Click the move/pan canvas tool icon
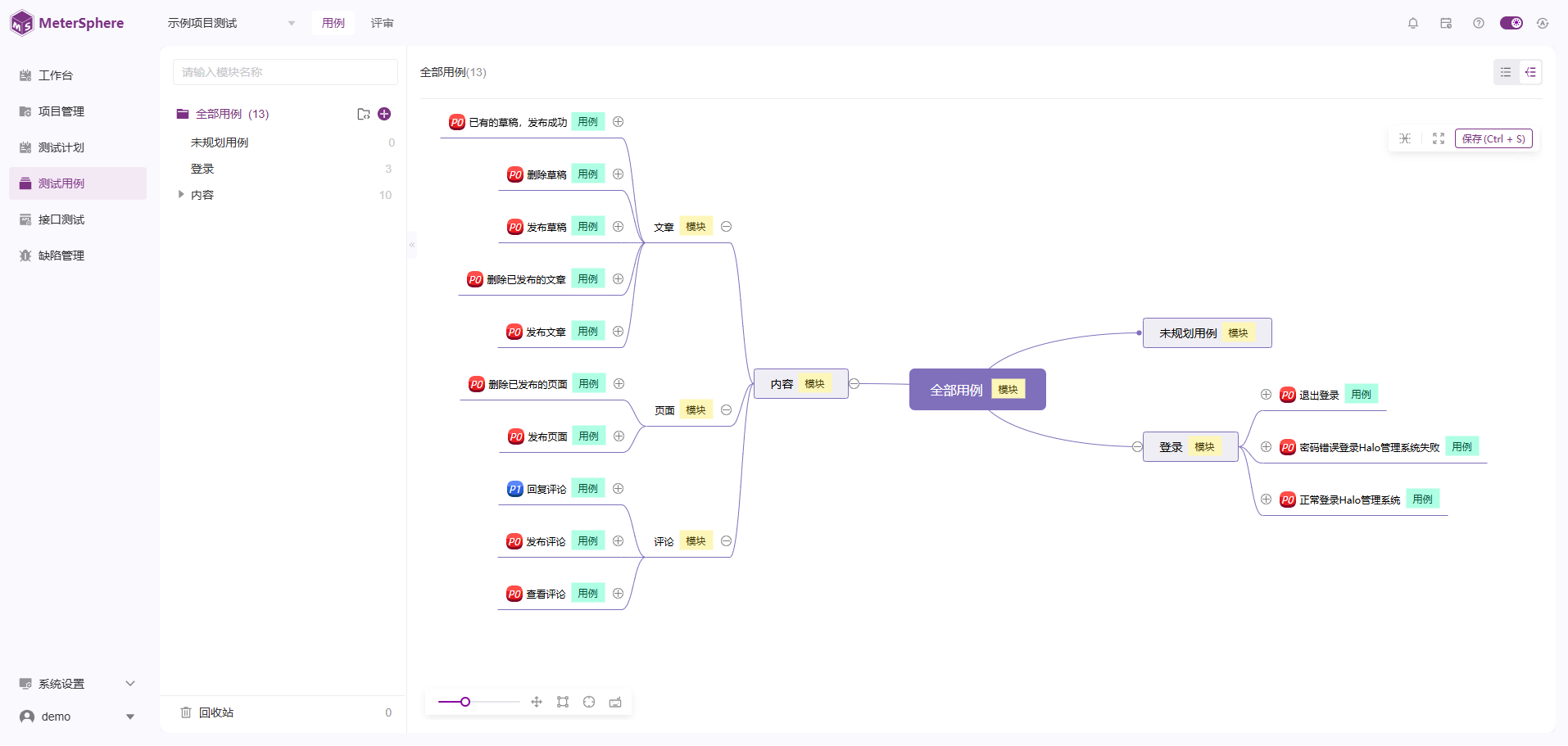The image size is (1568, 746). tap(537, 702)
